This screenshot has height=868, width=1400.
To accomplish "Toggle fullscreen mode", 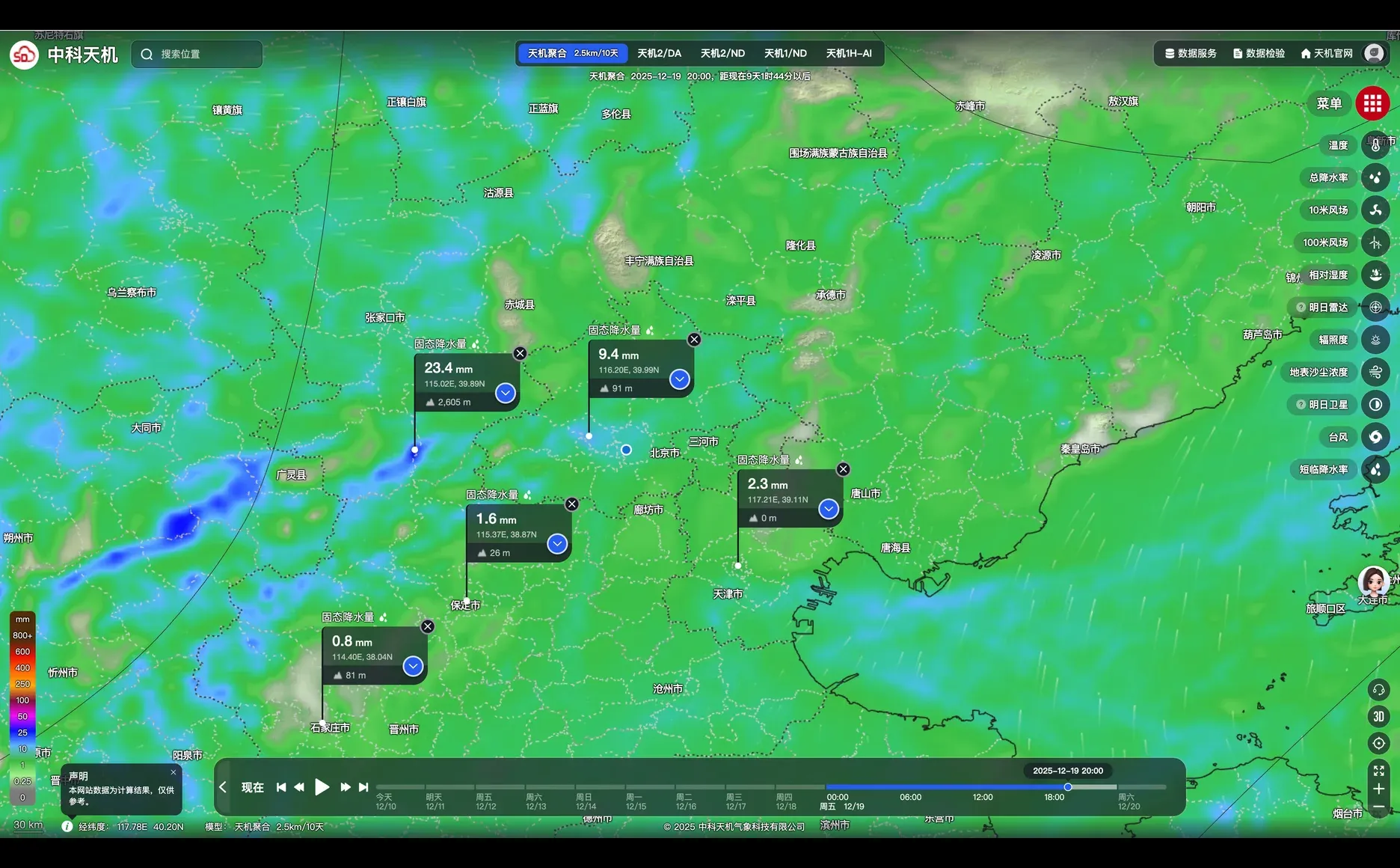I will coord(1378,771).
